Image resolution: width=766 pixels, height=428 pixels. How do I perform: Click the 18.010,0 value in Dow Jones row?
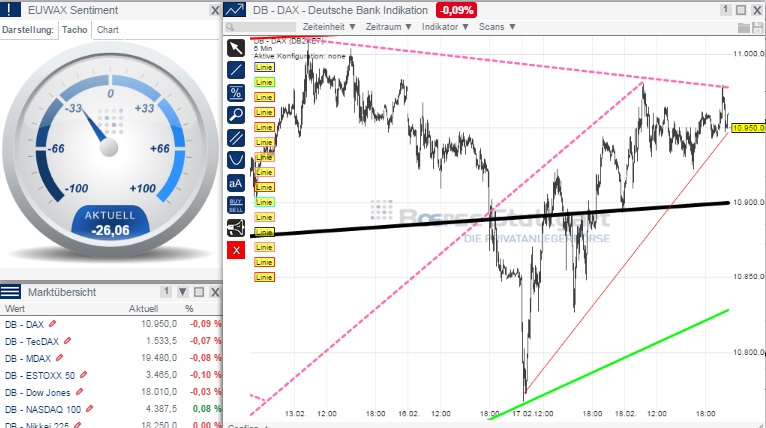click(x=159, y=392)
